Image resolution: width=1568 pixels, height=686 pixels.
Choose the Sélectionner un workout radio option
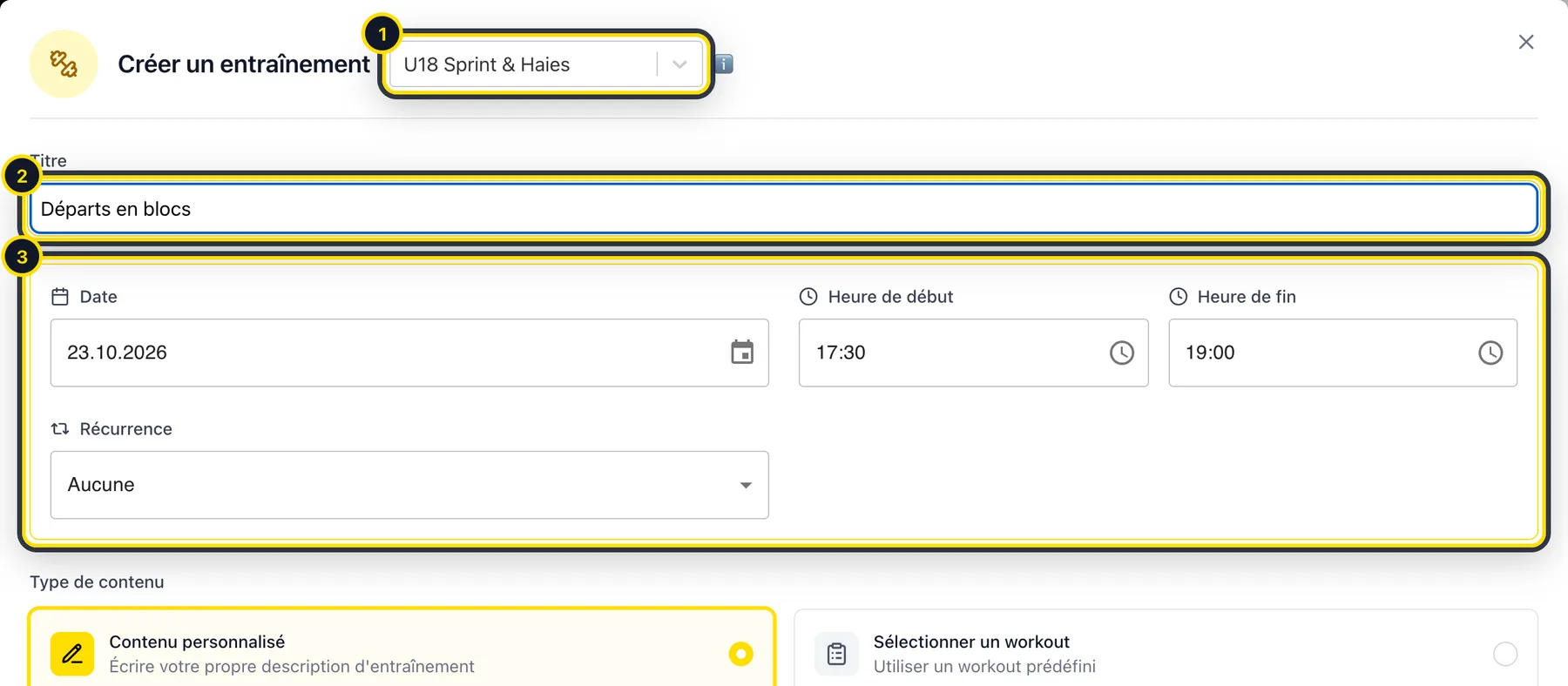(x=1505, y=654)
